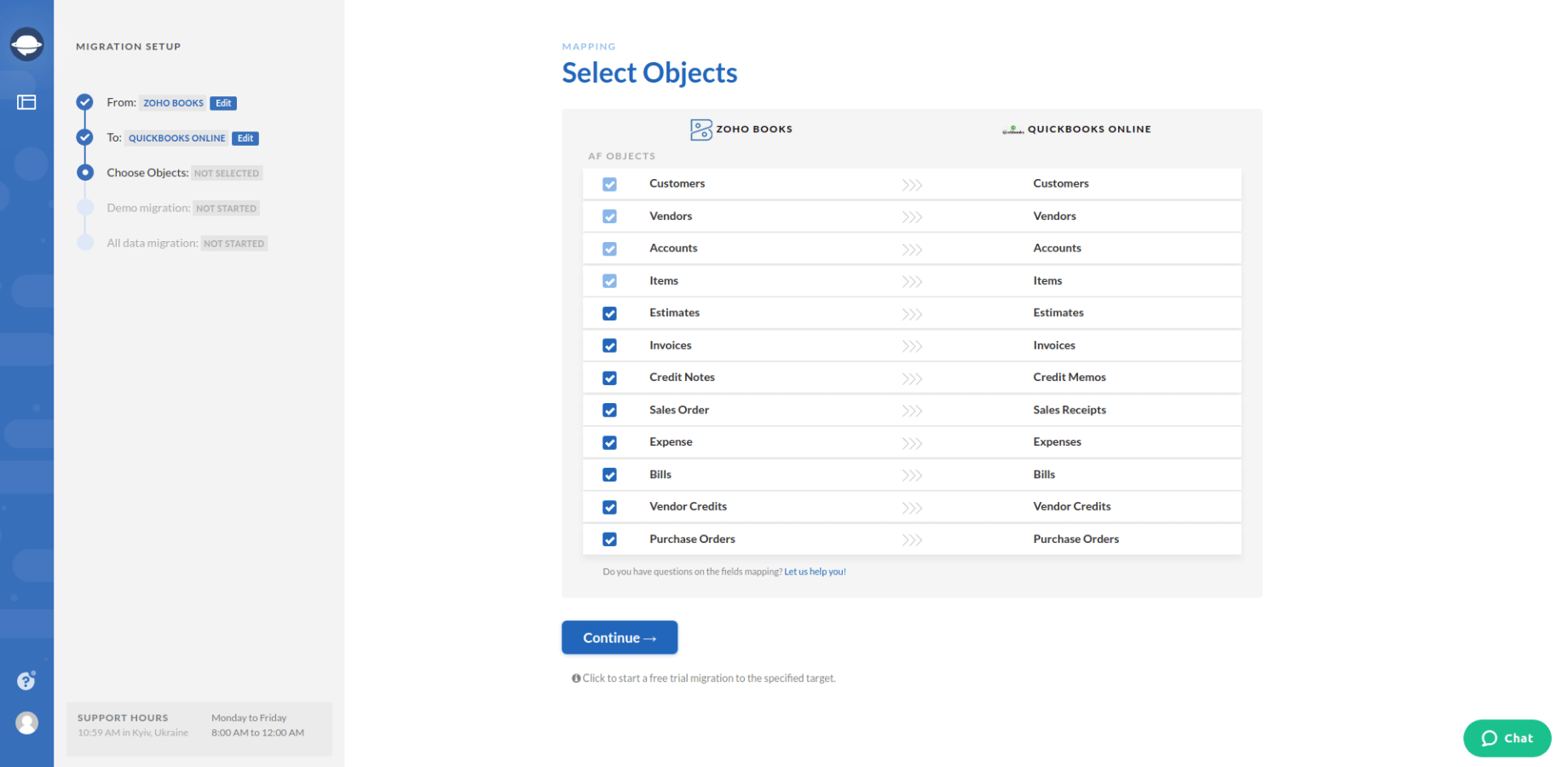Click the Vendor Credits source label
This screenshot has height=767, width=1568.
tap(688, 507)
